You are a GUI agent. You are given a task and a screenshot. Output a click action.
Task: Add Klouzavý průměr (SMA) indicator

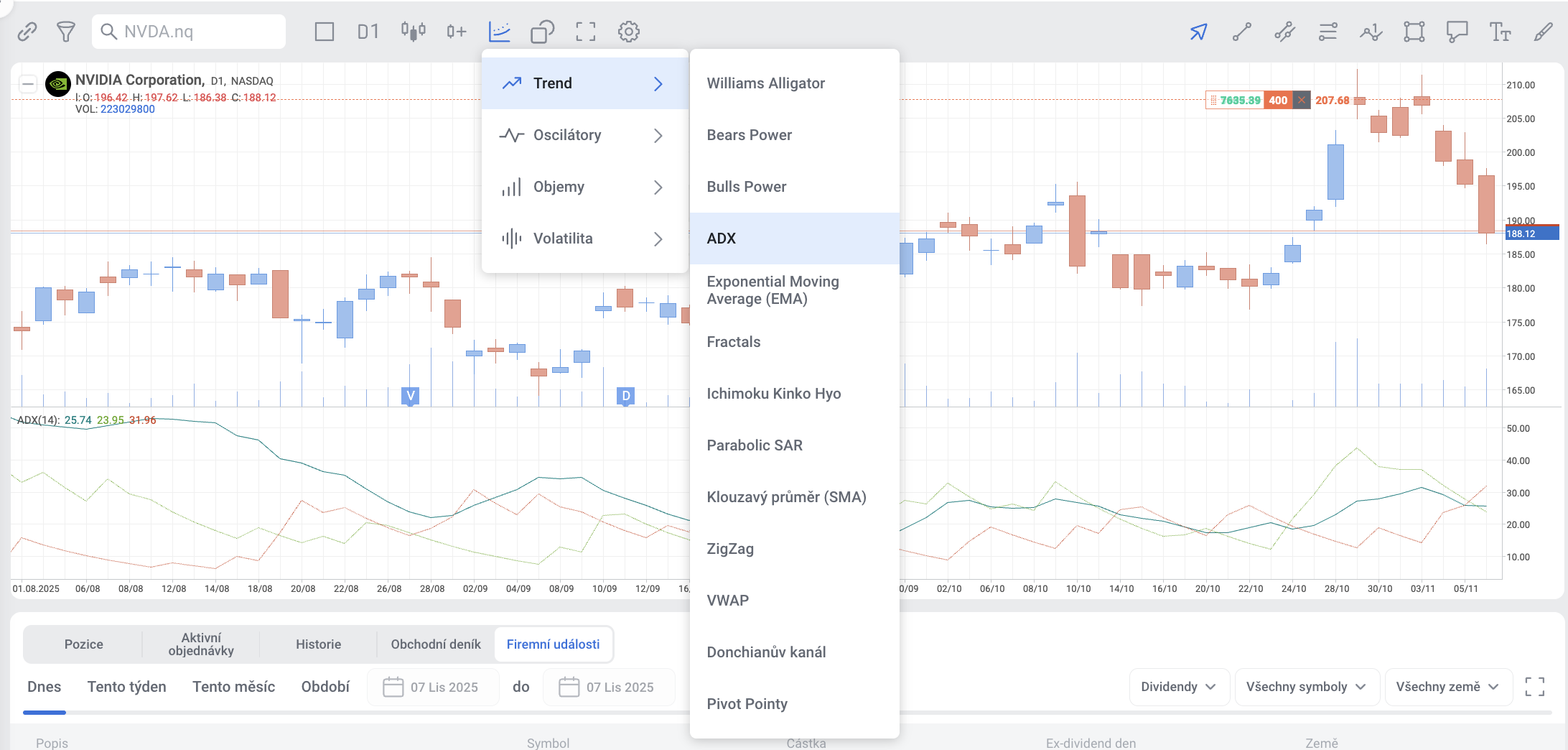click(x=795, y=497)
